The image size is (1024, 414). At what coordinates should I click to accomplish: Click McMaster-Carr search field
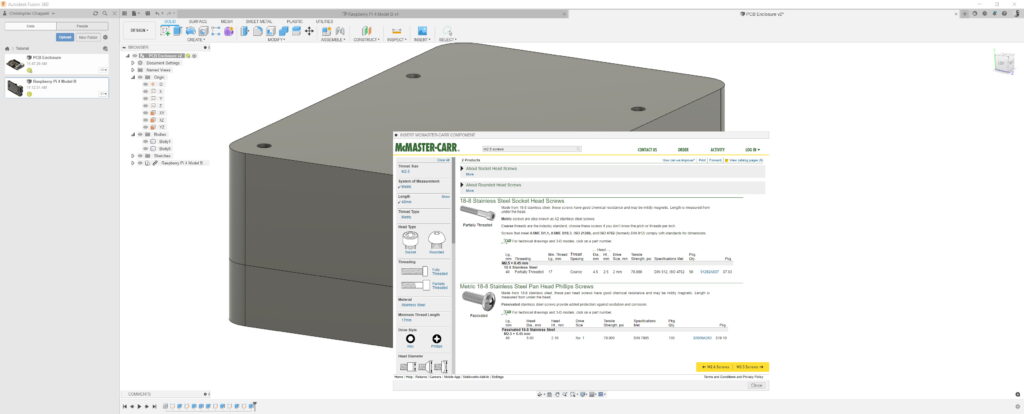pyautogui.click(x=531, y=149)
